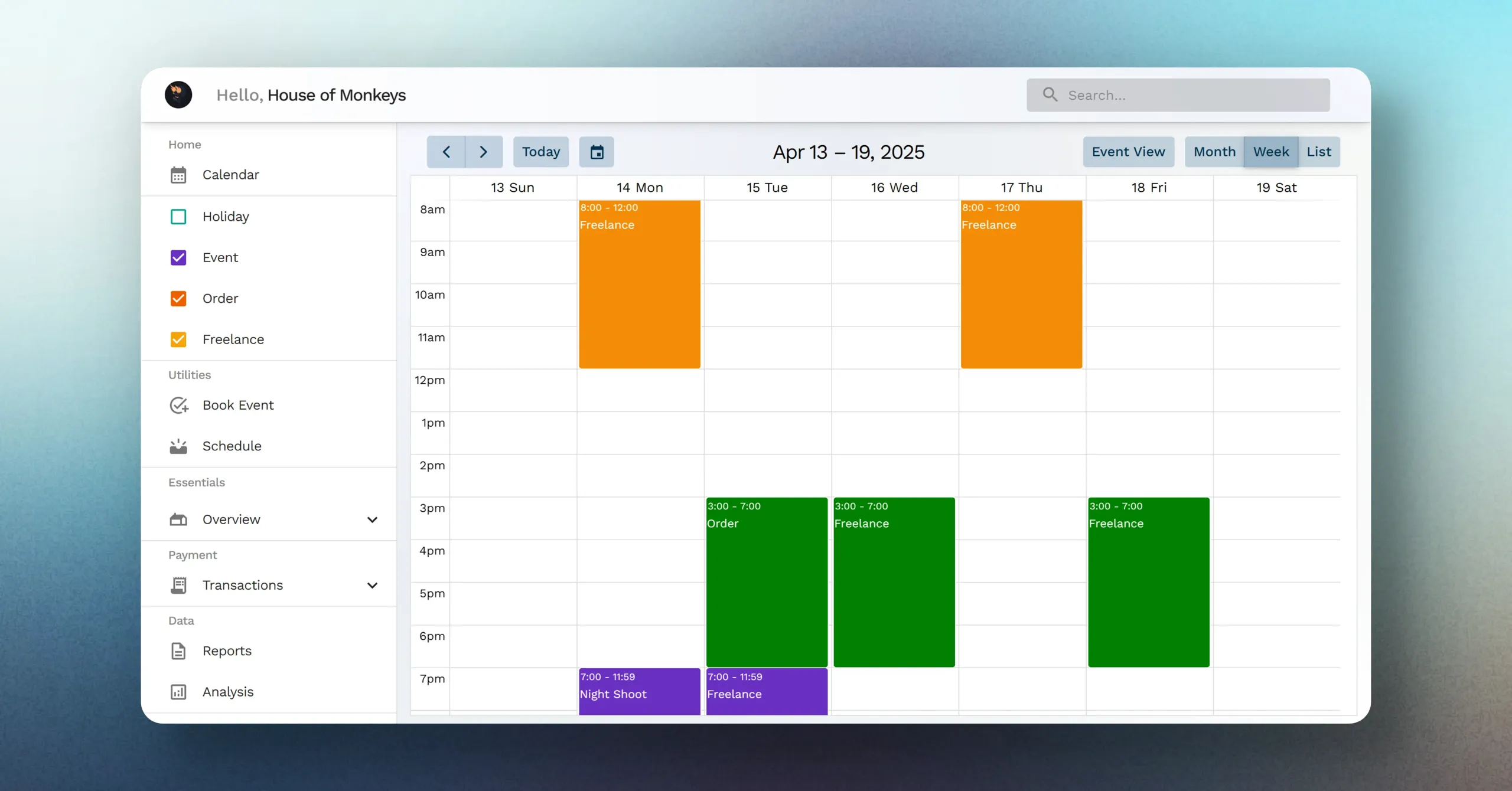This screenshot has width=1512, height=791.
Task: Switch to Month view tab
Action: pyautogui.click(x=1214, y=152)
